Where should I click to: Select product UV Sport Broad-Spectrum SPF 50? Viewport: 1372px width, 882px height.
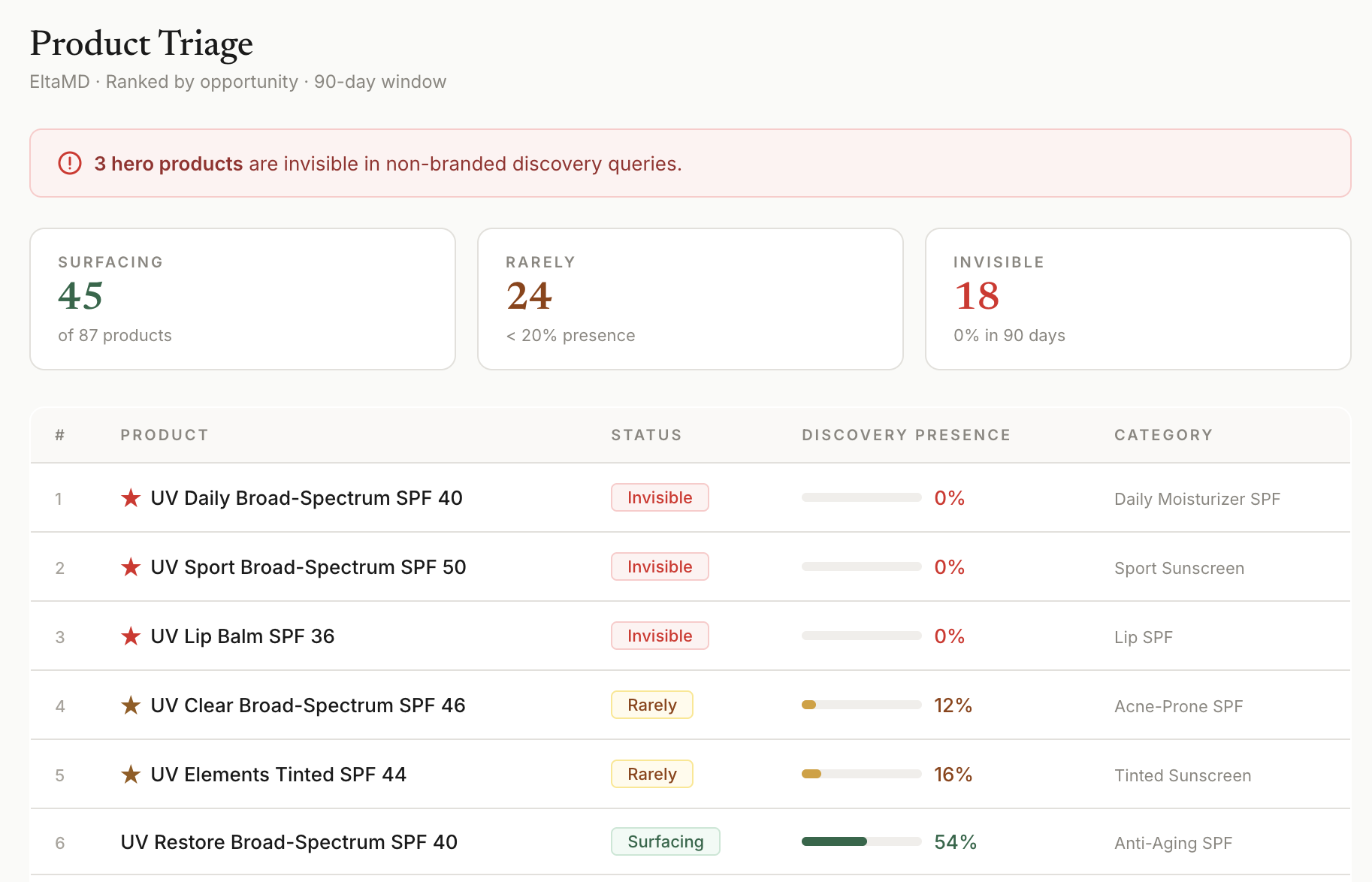[x=308, y=567]
